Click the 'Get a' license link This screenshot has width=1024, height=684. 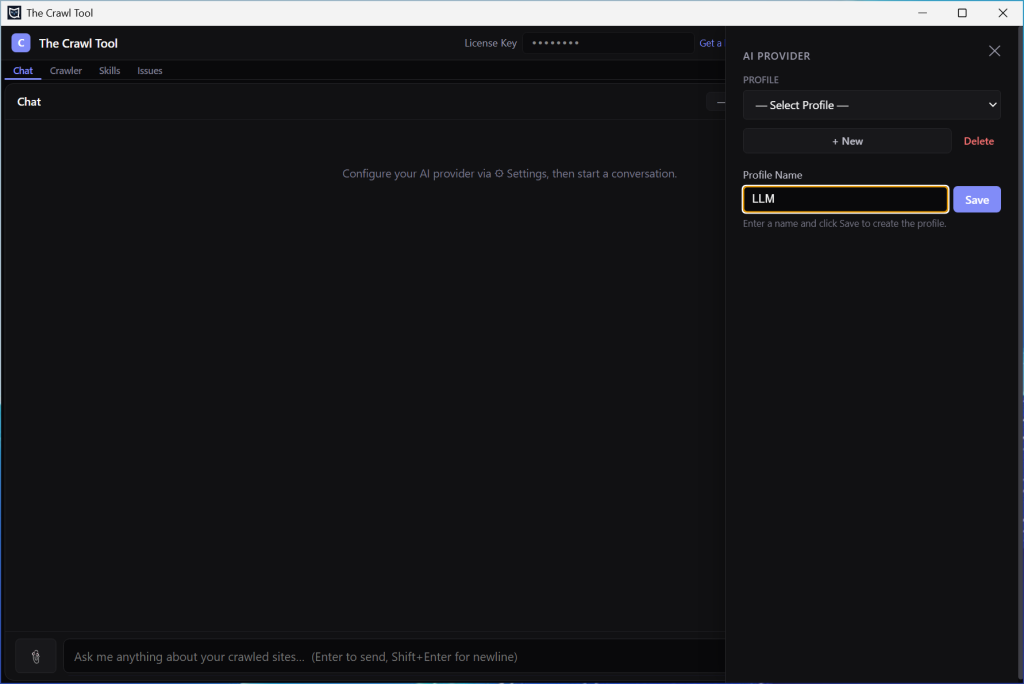pyautogui.click(x=711, y=43)
